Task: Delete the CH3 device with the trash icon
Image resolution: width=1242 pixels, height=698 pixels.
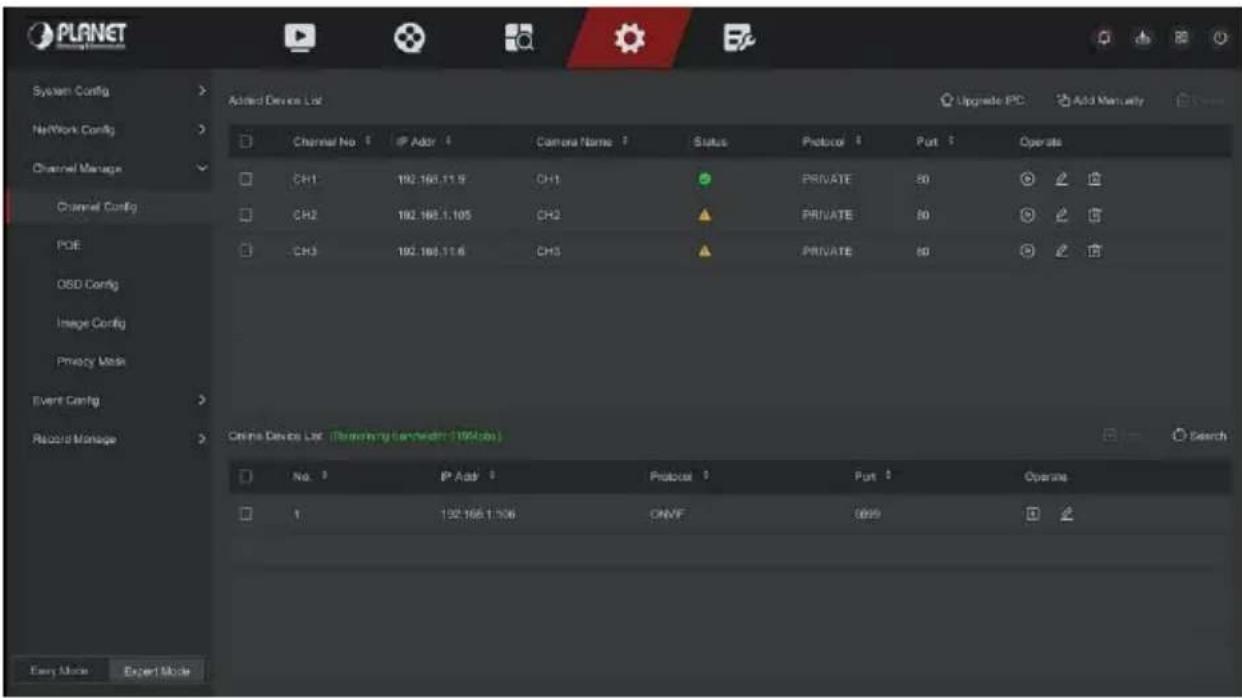Action: pyautogui.click(x=1094, y=253)
